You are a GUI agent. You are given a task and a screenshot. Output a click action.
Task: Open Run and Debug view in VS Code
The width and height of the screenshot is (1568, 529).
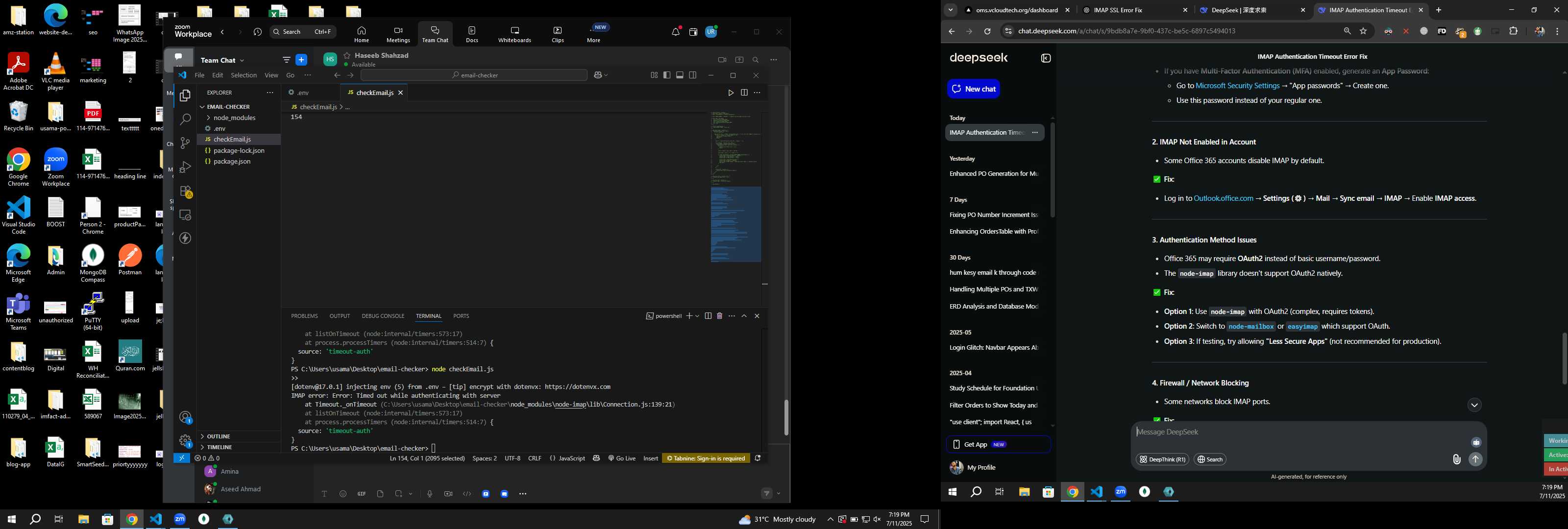point(185,167)
